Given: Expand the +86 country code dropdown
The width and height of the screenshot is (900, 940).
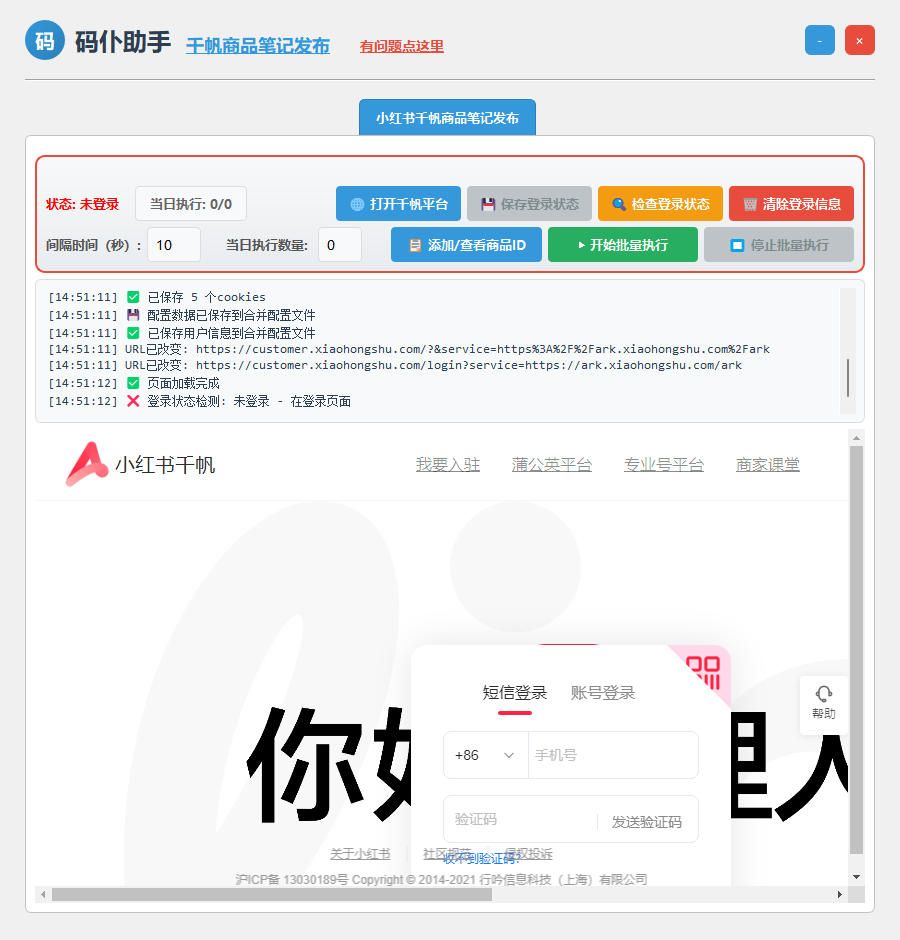Looking at the screenshot, I should coord(485,755).
